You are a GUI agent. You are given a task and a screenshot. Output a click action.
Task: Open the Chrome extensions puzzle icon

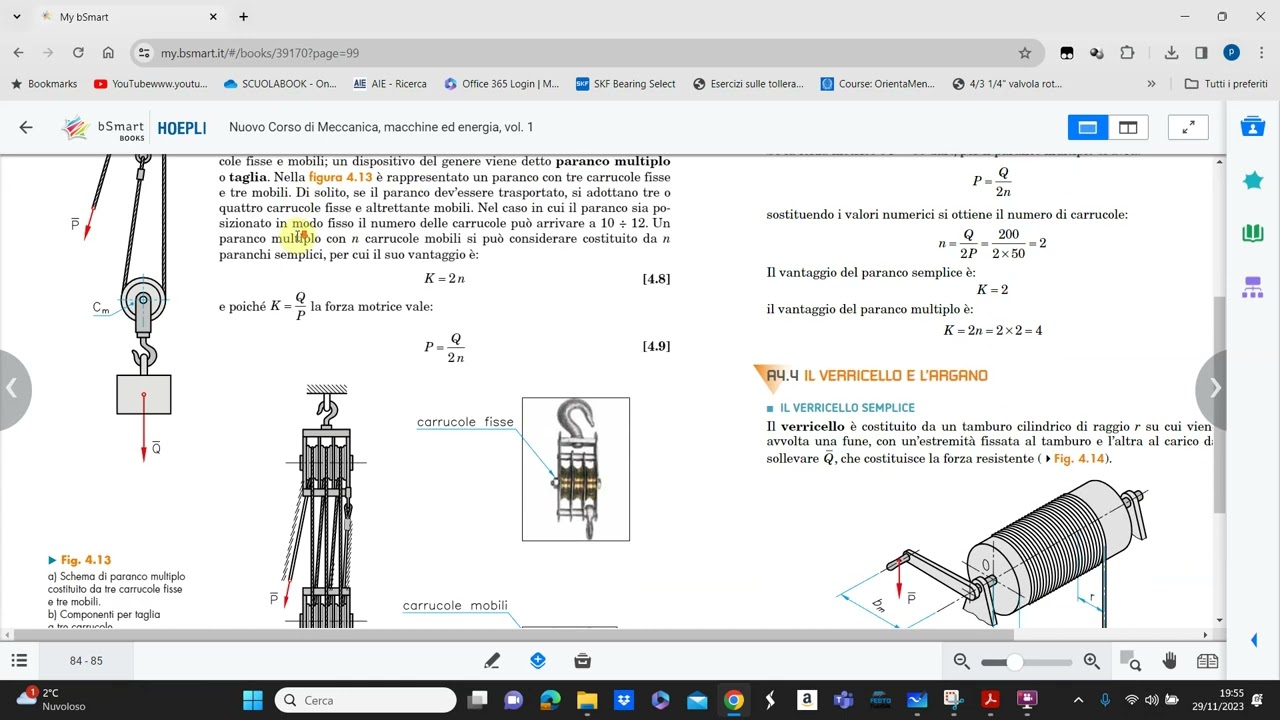(1128, 53)
